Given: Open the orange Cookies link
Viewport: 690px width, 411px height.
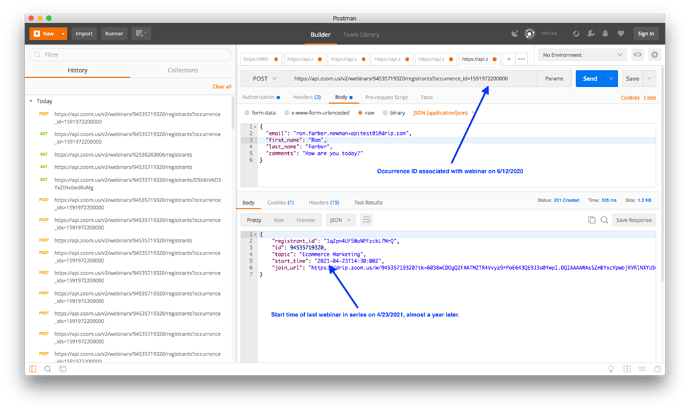Looking at the screenshot, I should (630, 98).
